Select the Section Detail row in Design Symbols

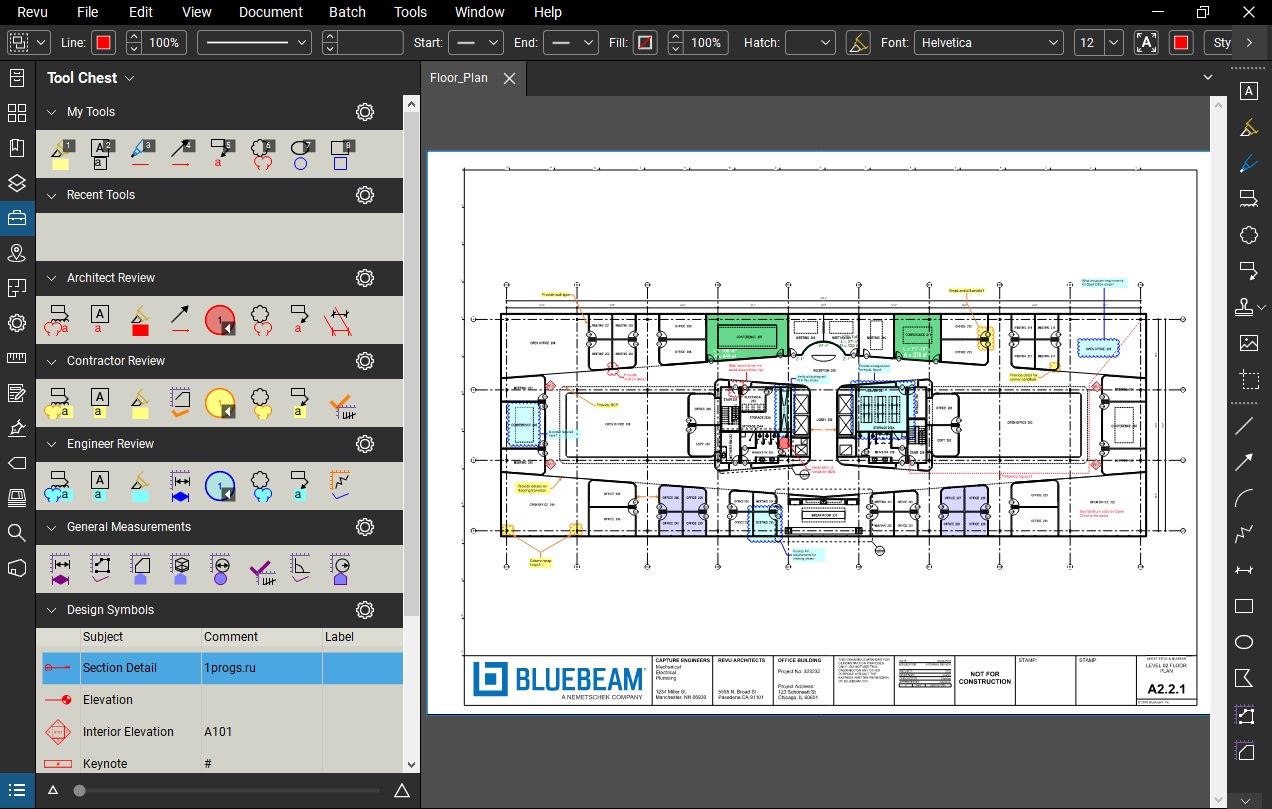140,668
